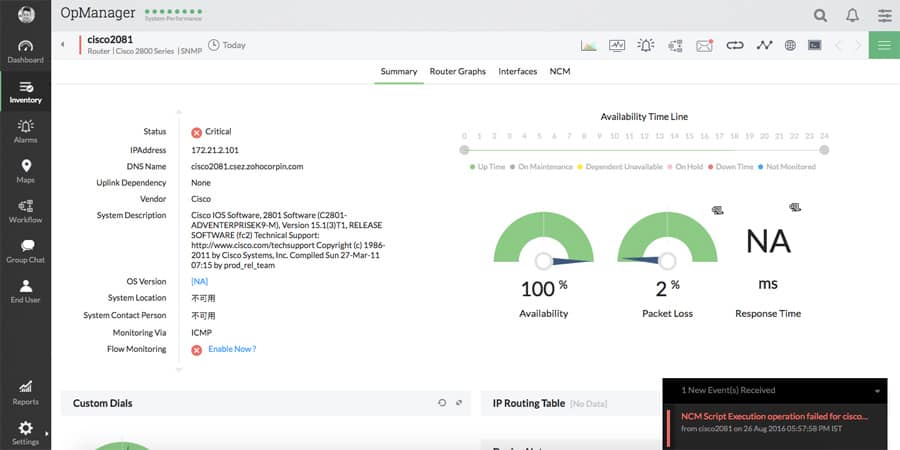Image resolution: width=900 pixels, height=450 pixels.
Task: Click the back arrow beside cisco2081
Action: (63, 45)
